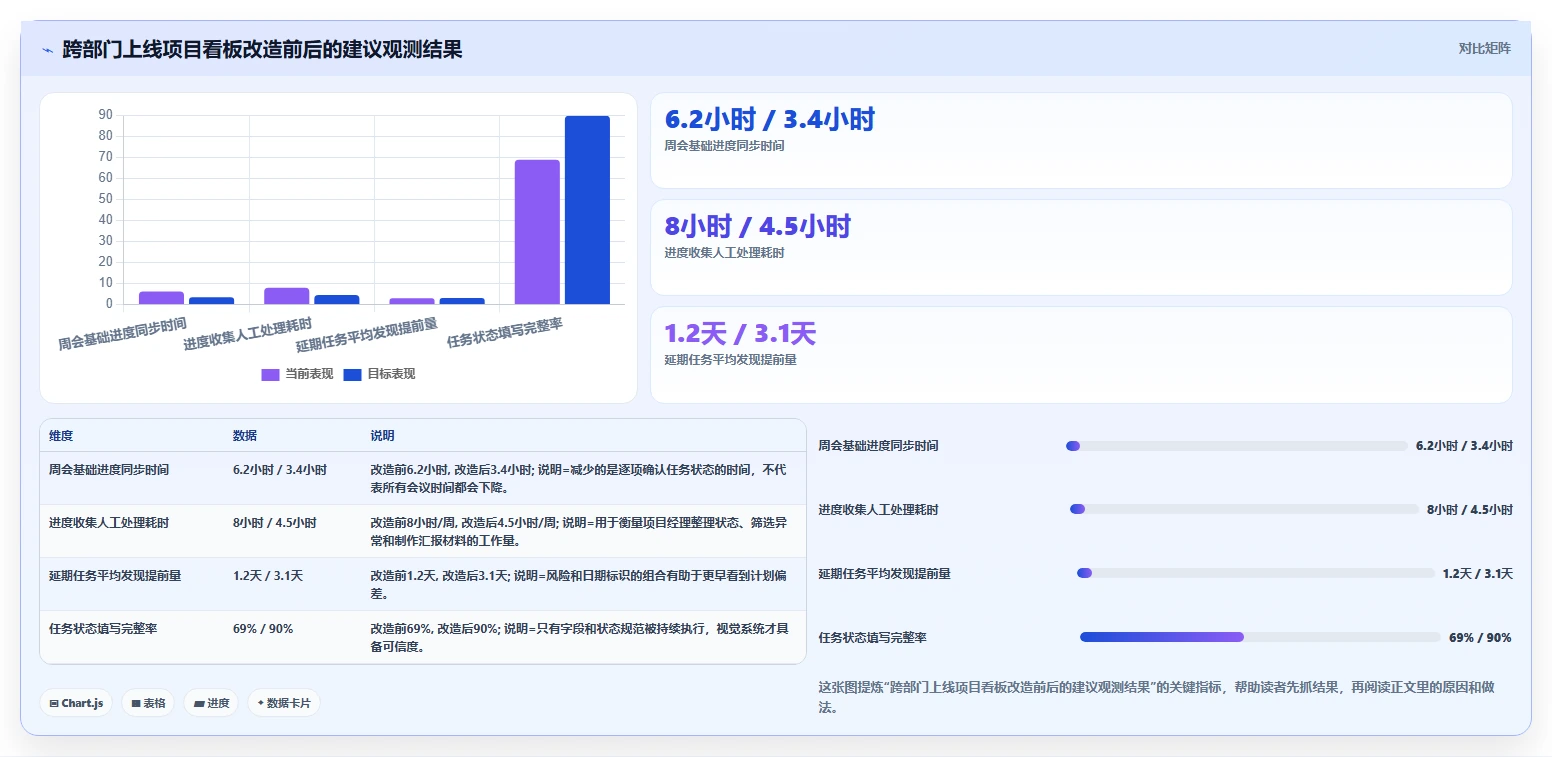Select the 进度收集人工处理耗时 table row name
Screen dimensions: 1552x757
(x=109, y=522)
